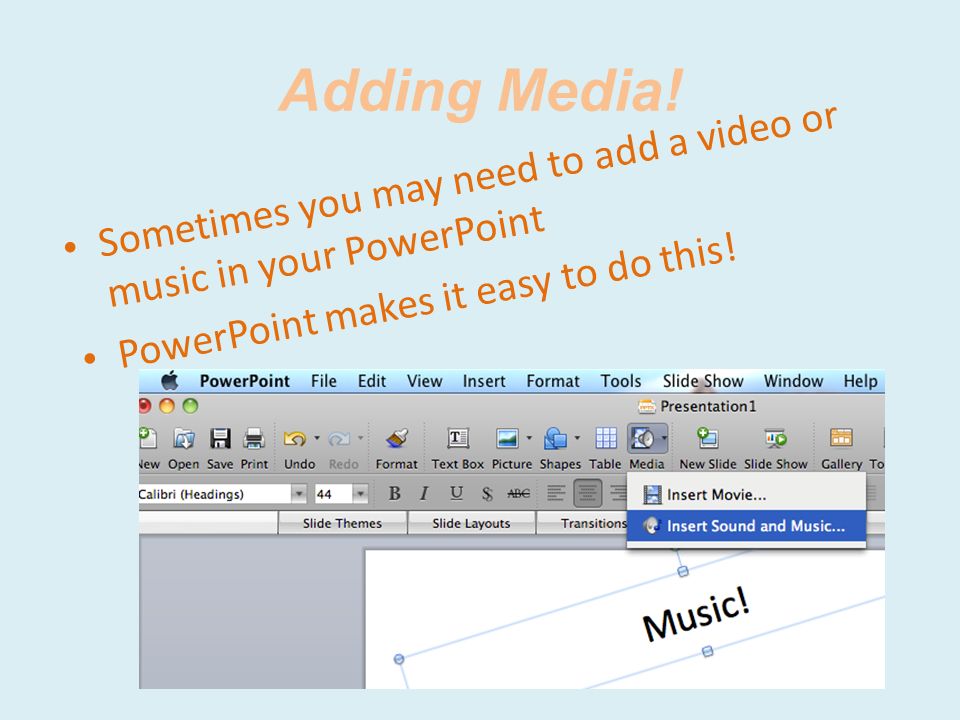Select the Format paintbrush tool
The width and height of the screenshot is (960, 720).
point(397,438)
